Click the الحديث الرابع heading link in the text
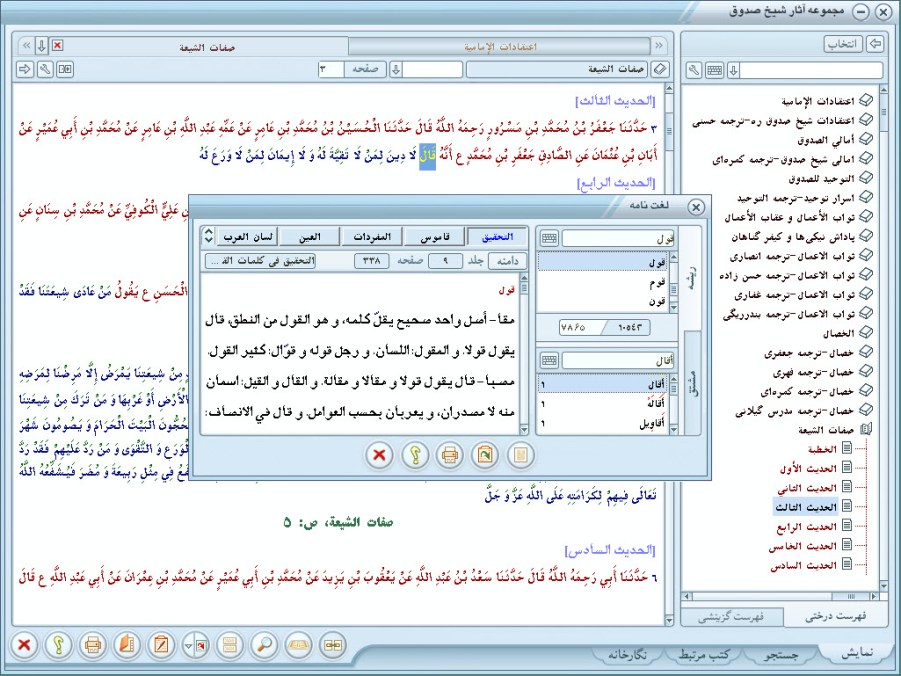The width and height of the screenshot is (901, 676). tap(616, 183)
